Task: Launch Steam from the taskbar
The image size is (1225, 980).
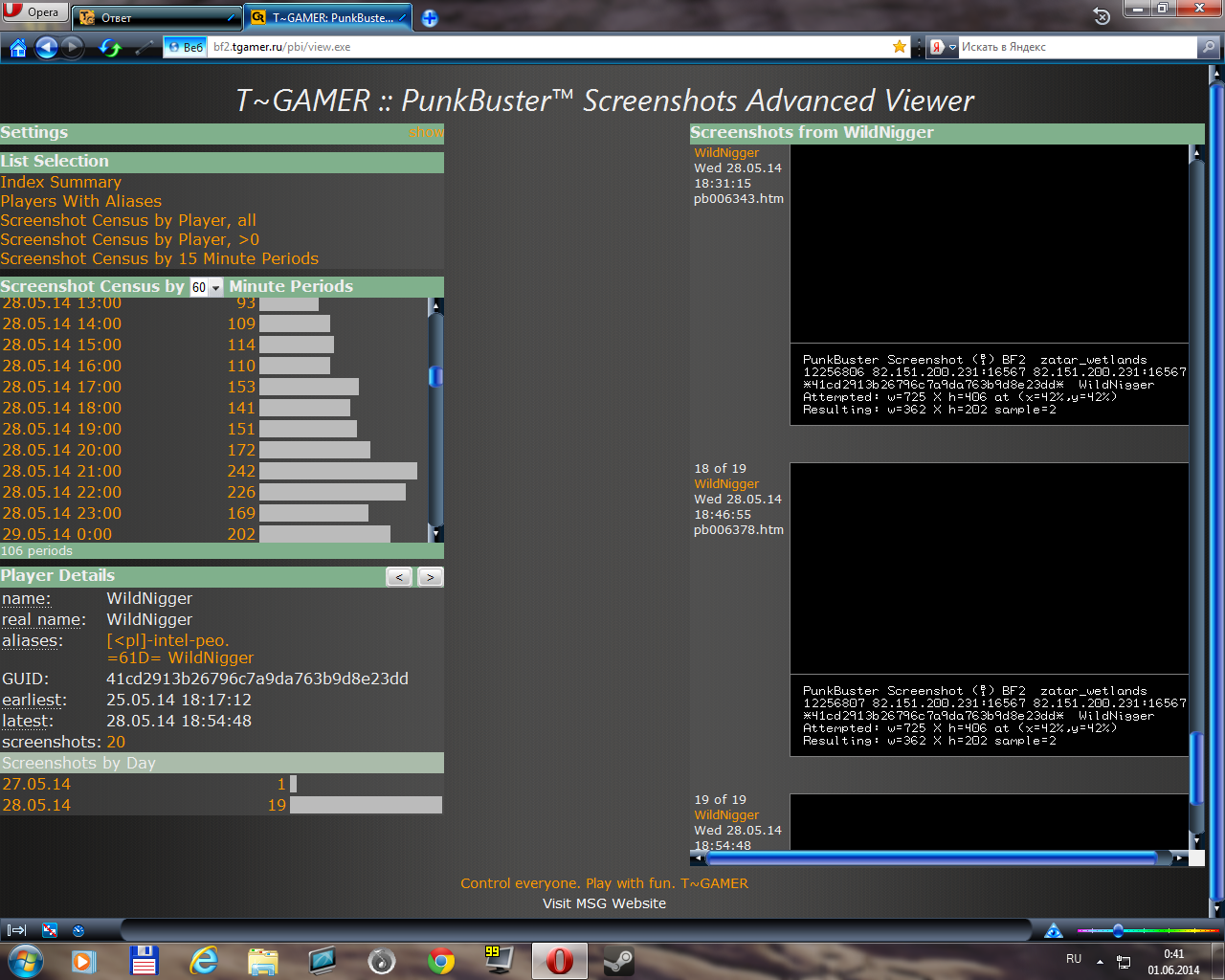Action: click(x=618, y=960)
